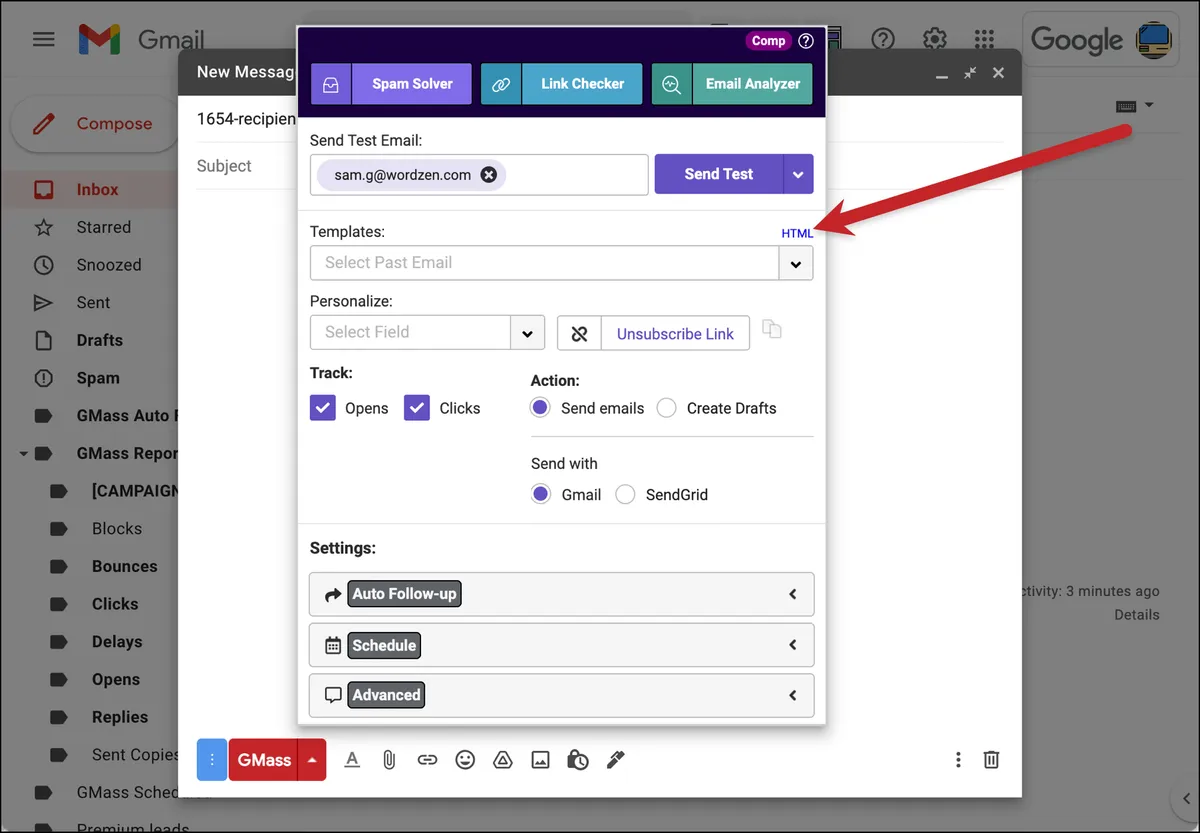This screenshot has height=833, width=1200.
Task: Open Google apps grid icon
Action: [x=985, y=39]
